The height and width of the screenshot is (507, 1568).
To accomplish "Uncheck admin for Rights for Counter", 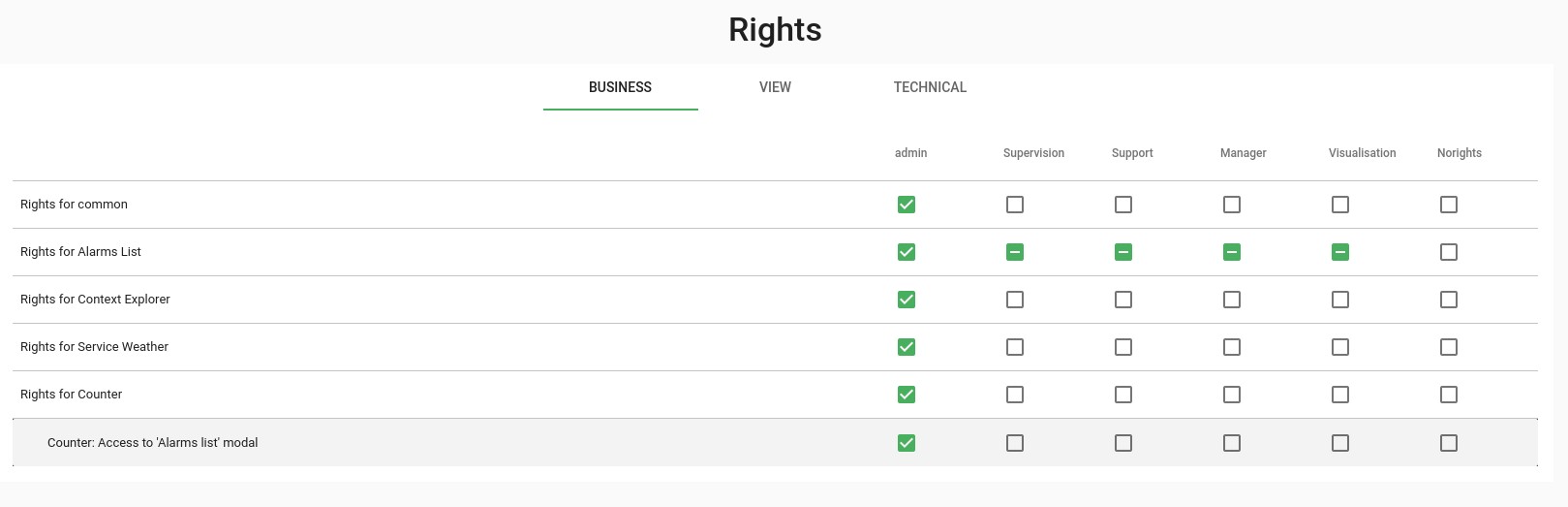I will 907,395.
